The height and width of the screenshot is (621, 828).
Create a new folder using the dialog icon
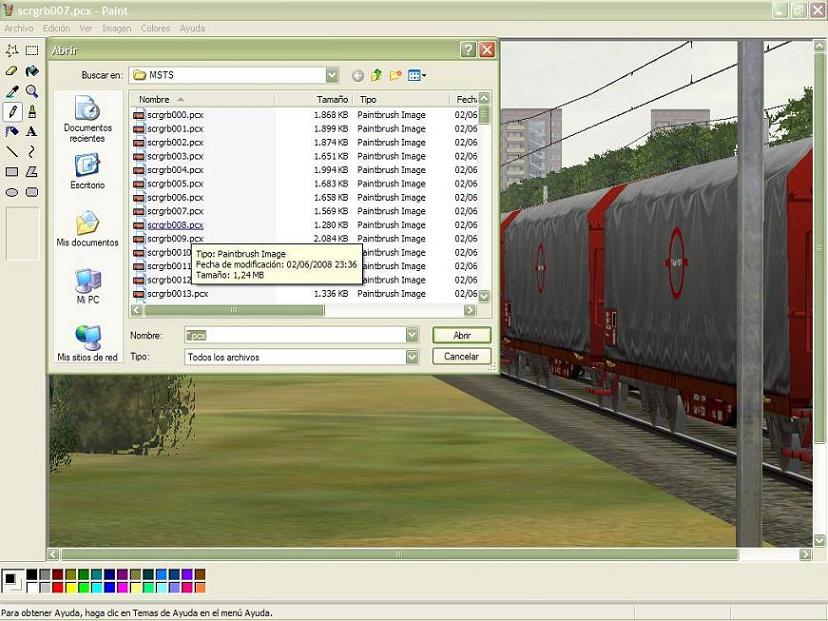click(x=396, y=75)
